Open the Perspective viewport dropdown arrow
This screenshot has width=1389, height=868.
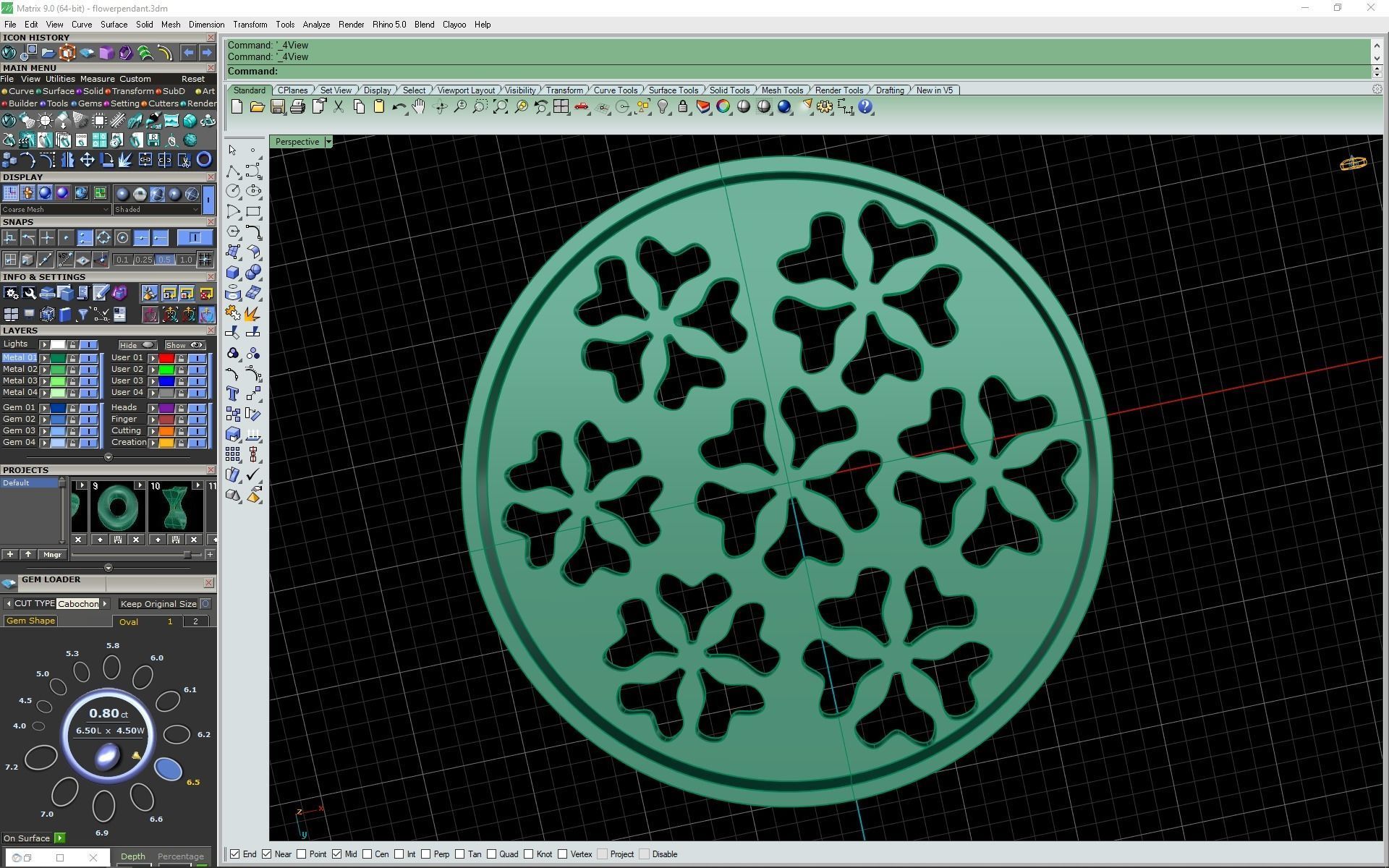328,142
